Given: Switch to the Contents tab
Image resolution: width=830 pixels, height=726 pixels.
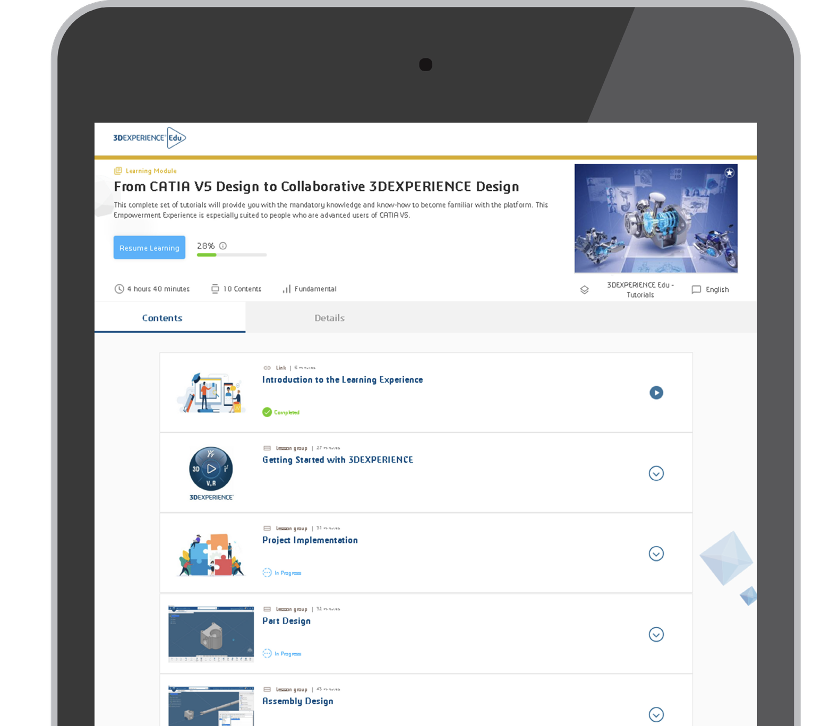Looking at the screenshot, I should tap(170, 317).
